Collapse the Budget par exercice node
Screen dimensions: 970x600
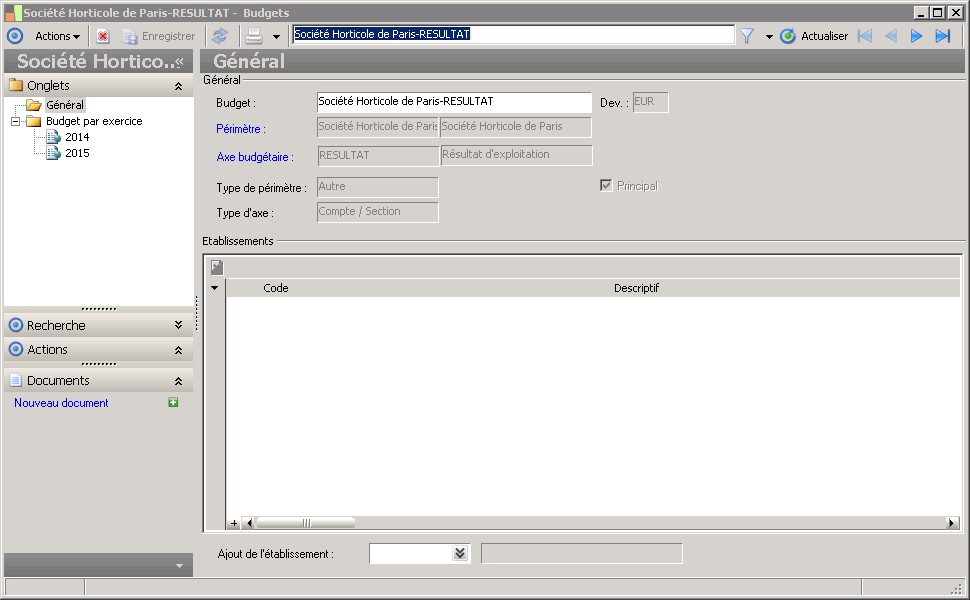click(x=15, y=121)
